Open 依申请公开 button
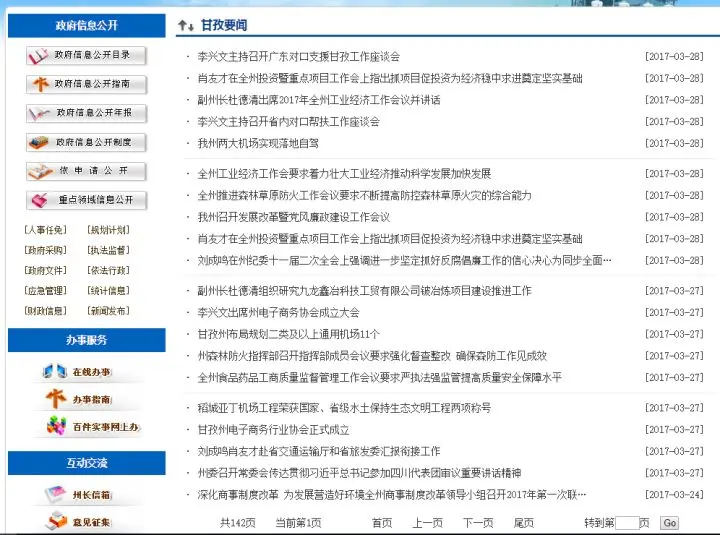The width and height of the screenshot is (720, 535). pyautogui.click(x=86, y=171)
